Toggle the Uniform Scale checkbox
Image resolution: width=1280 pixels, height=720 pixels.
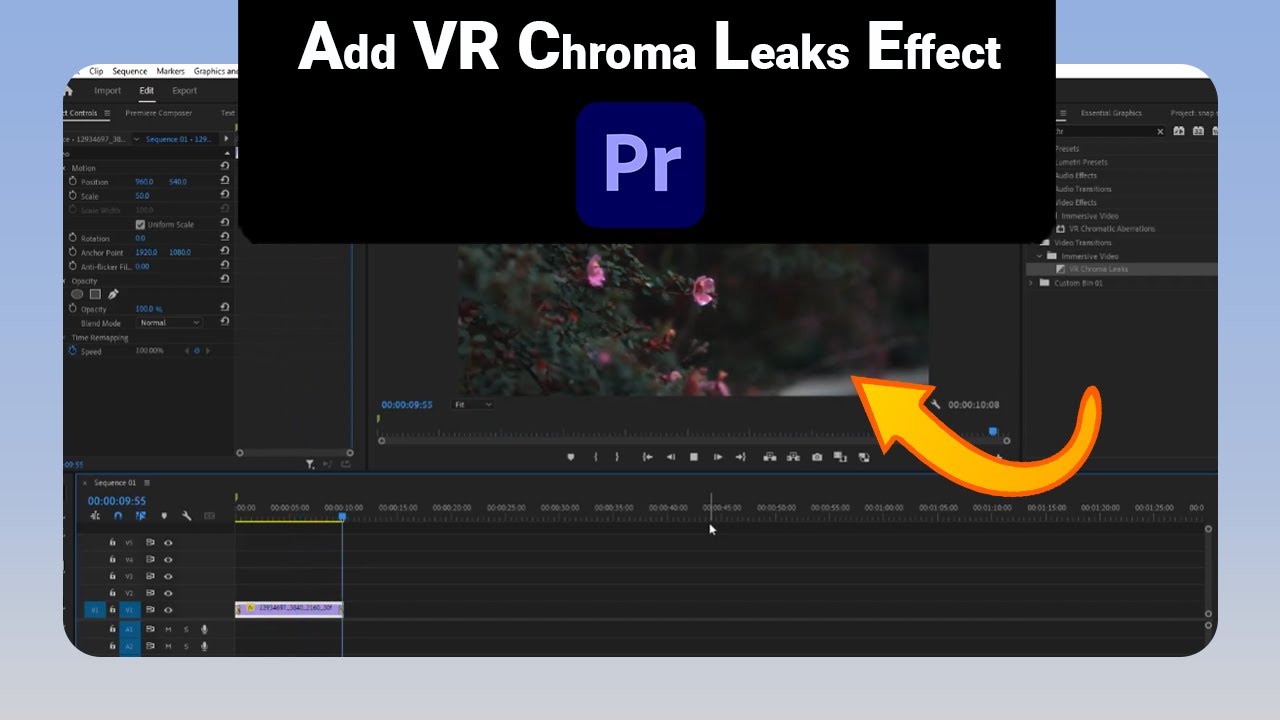[140, 224]
